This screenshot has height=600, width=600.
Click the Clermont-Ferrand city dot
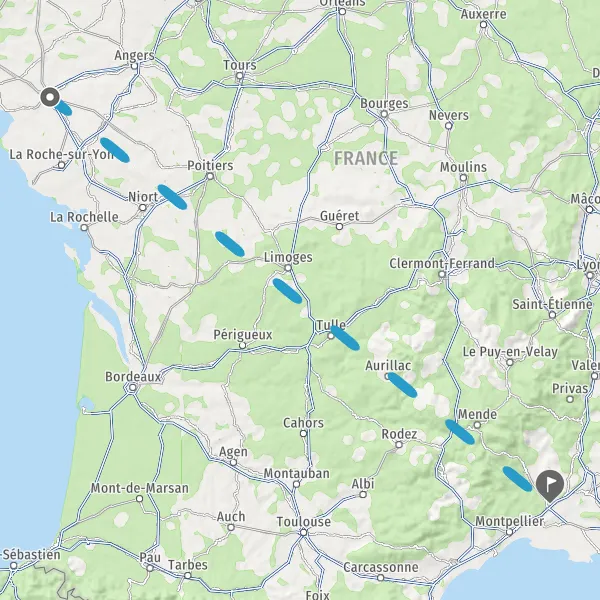click(x=442, y=274)
